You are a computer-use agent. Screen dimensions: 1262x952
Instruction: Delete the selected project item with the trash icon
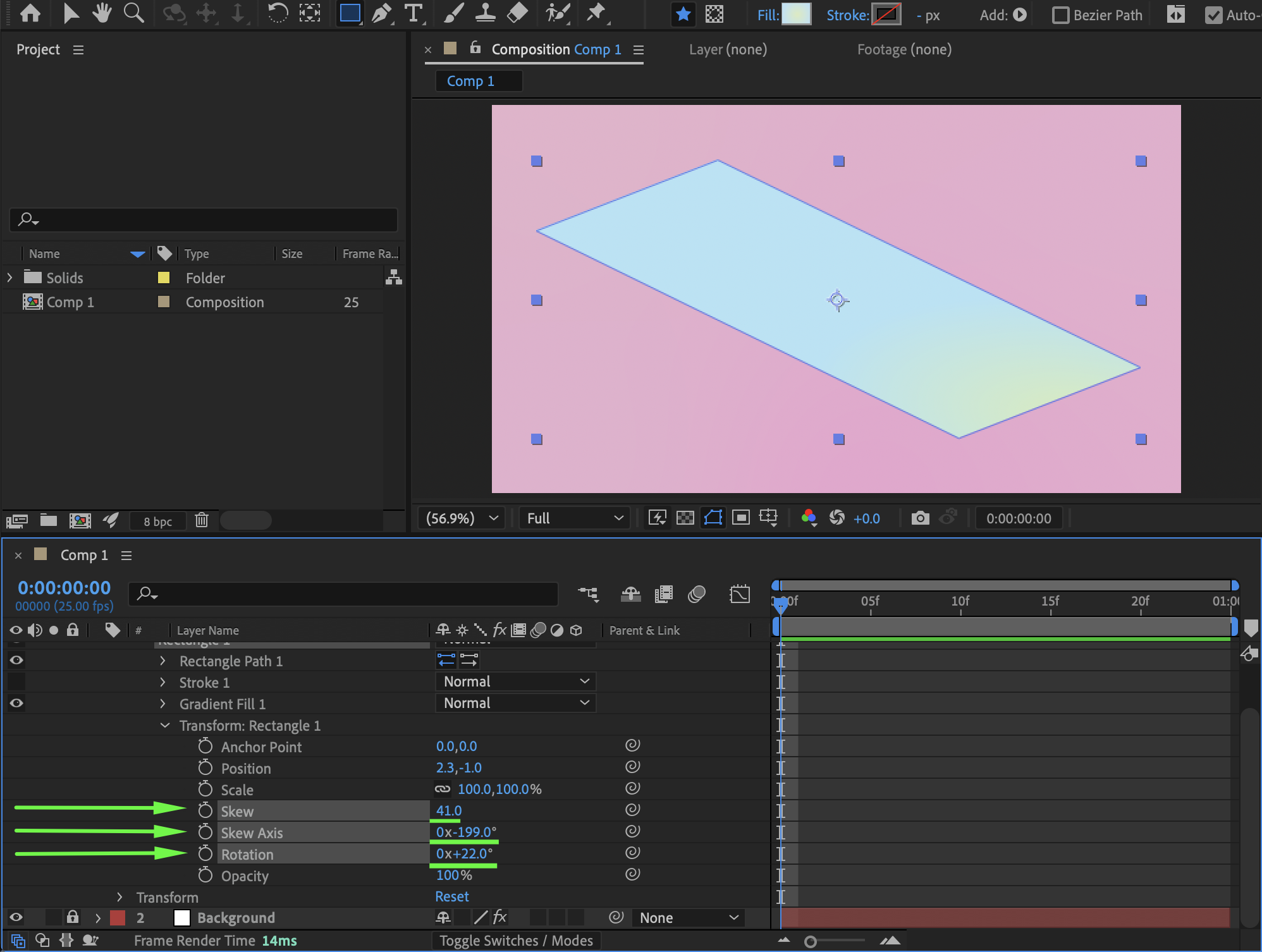(x=202, y=520)
